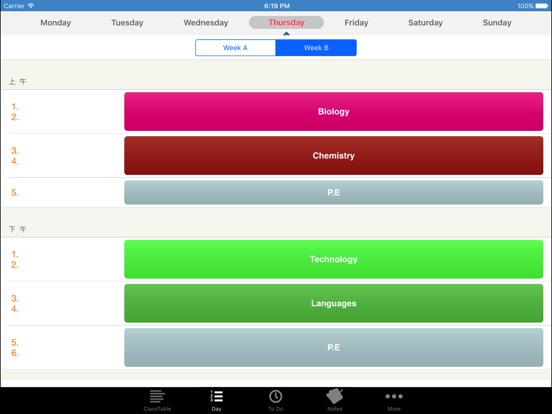The image size is (552, 414).
Task: Select the Friday day tab
Action: click(356, 23)
